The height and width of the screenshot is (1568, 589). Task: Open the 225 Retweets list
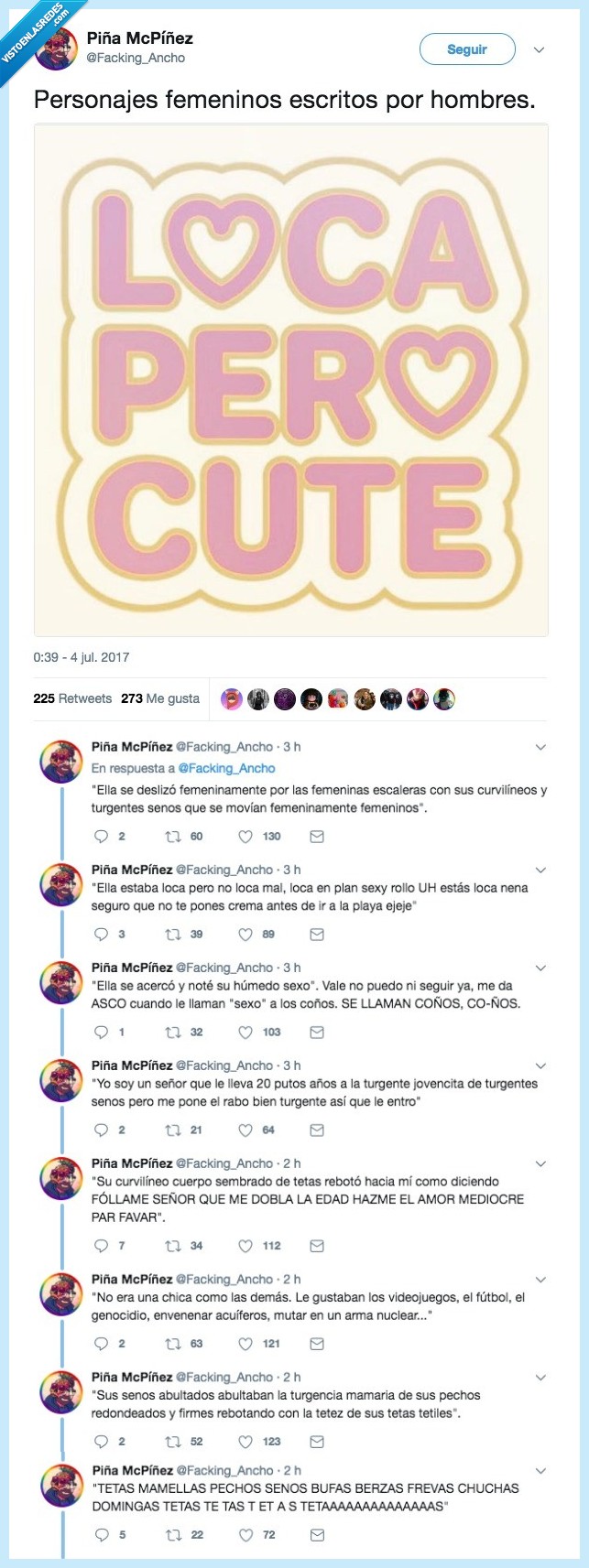[72, 698]
